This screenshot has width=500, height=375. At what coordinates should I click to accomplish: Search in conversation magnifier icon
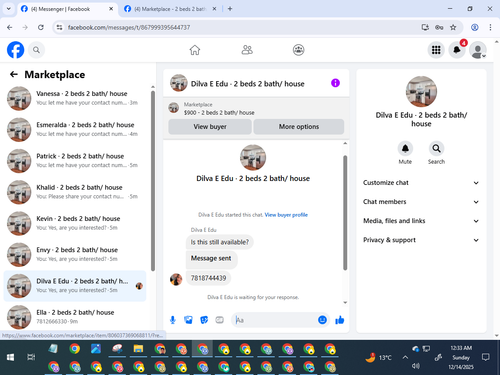pyautogui.click(x=436, y=148)
